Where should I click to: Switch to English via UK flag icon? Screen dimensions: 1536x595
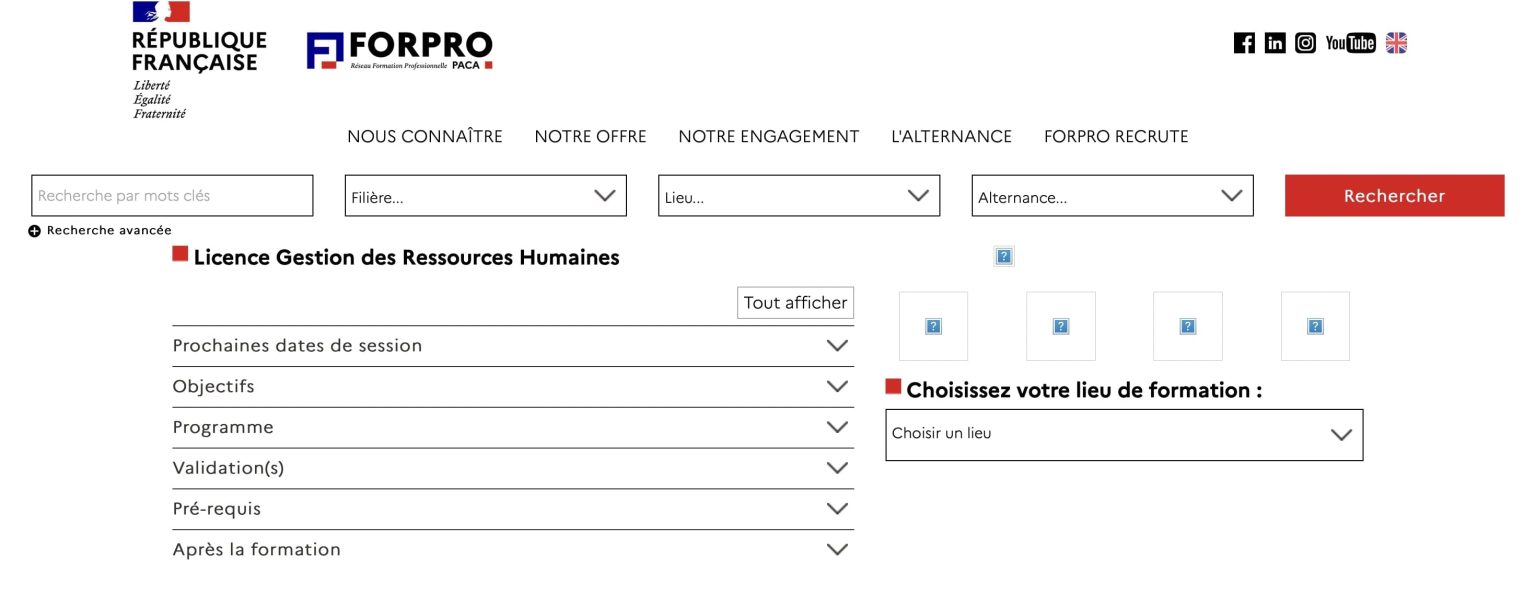tap(1396, 43)
